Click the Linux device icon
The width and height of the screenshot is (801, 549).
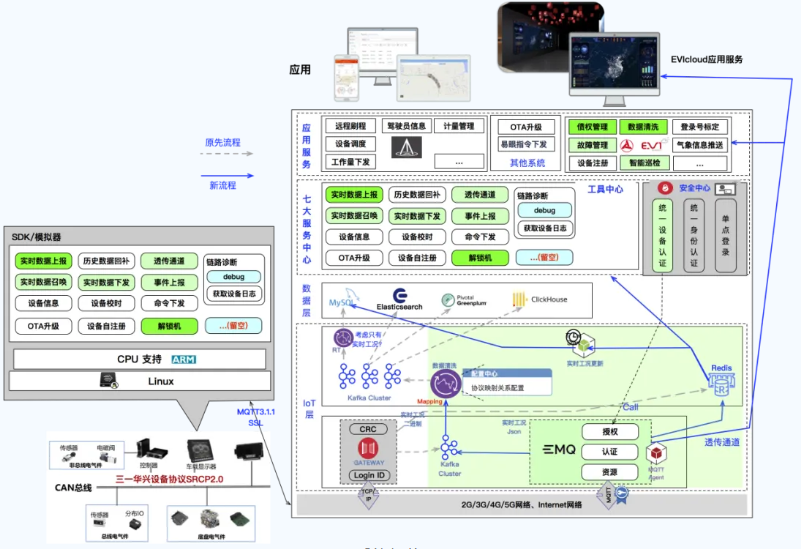pos(109,380)
